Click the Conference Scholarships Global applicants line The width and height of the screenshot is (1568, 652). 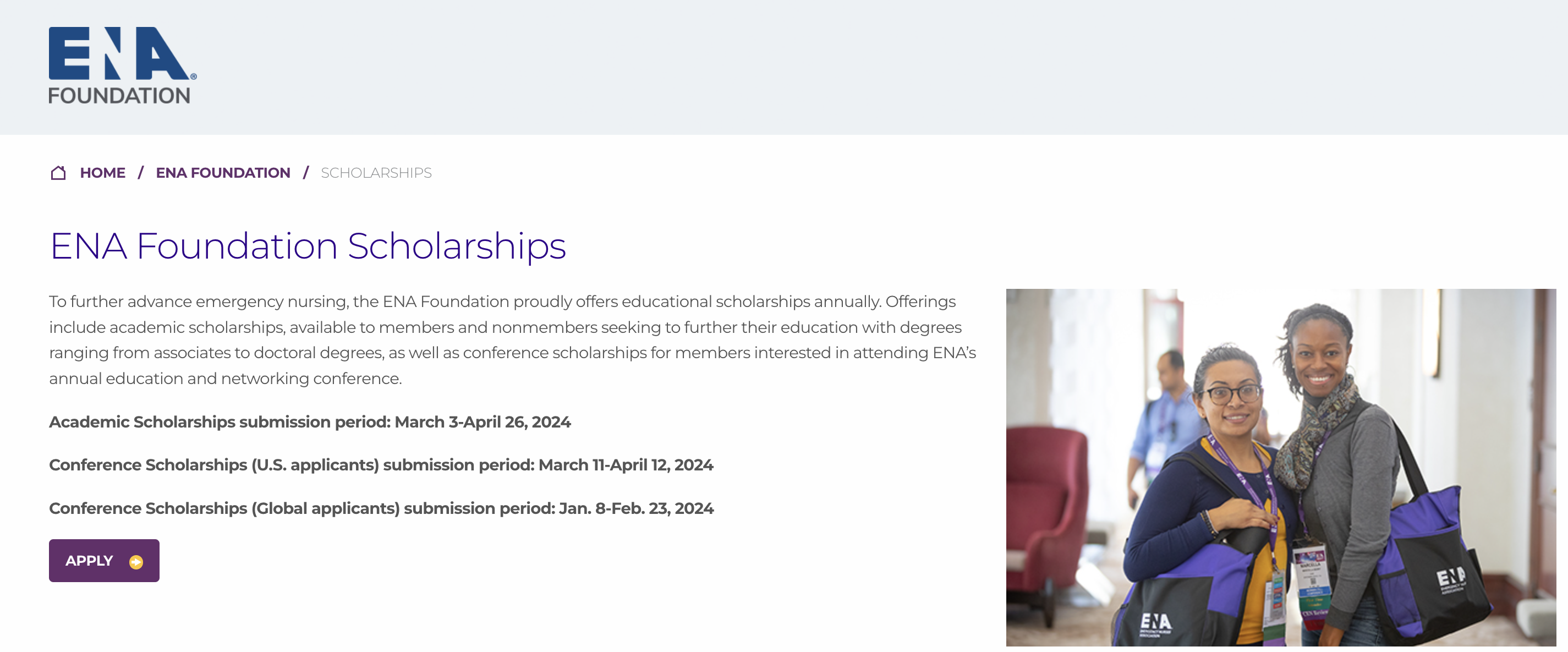pos(382,508)
